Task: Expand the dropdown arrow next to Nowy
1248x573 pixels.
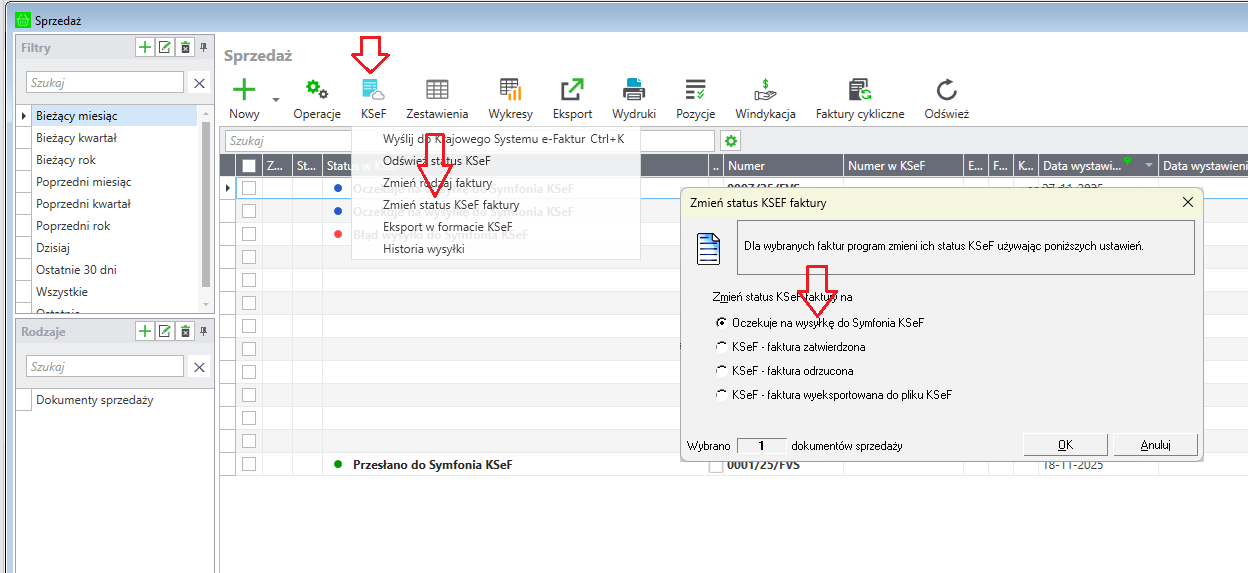Action: [x=275, y=100]
